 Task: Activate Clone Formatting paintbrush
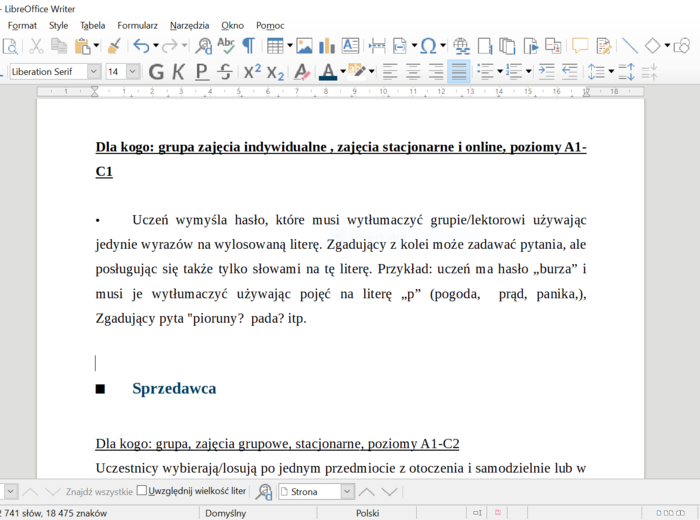(114, 46)
